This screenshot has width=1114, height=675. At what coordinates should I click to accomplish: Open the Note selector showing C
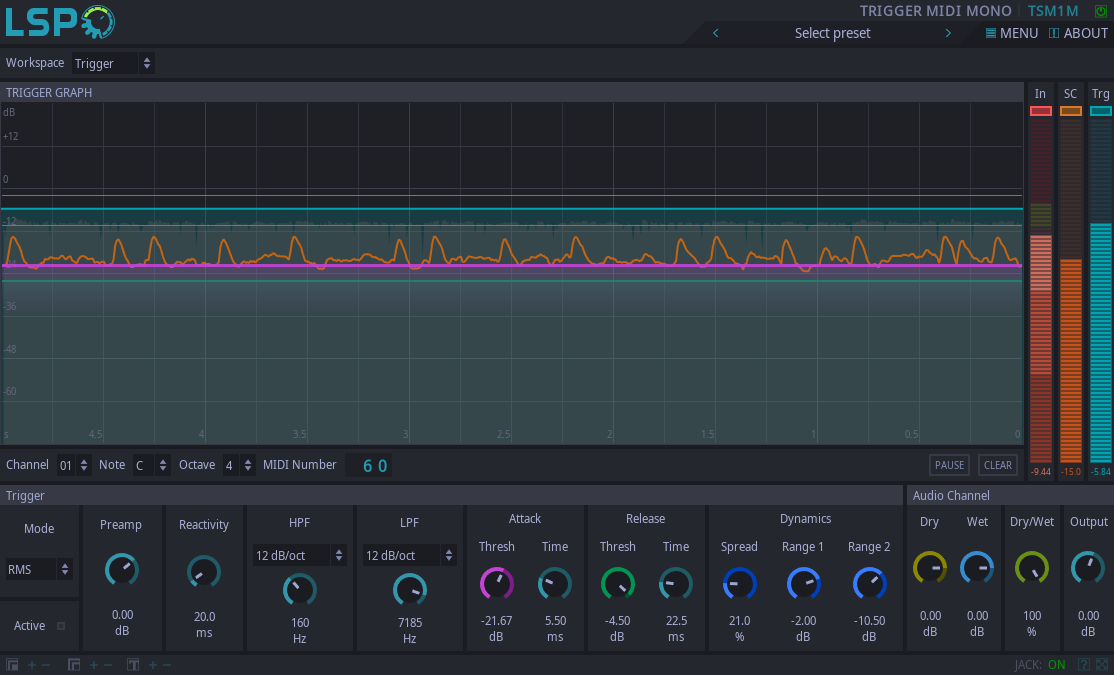pyautogui.click(x=143, y=464)
